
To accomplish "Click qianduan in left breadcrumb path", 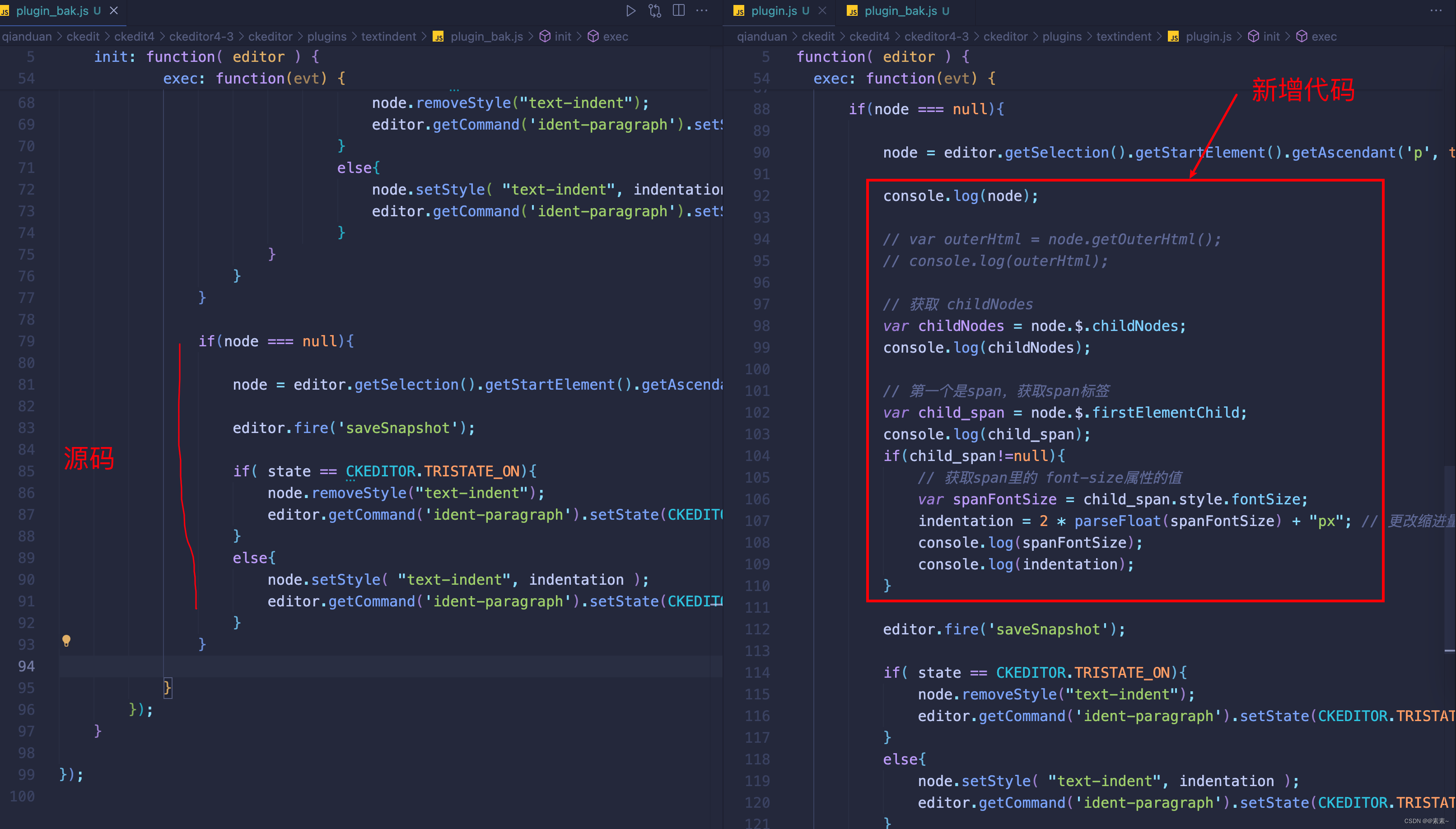I will pos(26,37).
